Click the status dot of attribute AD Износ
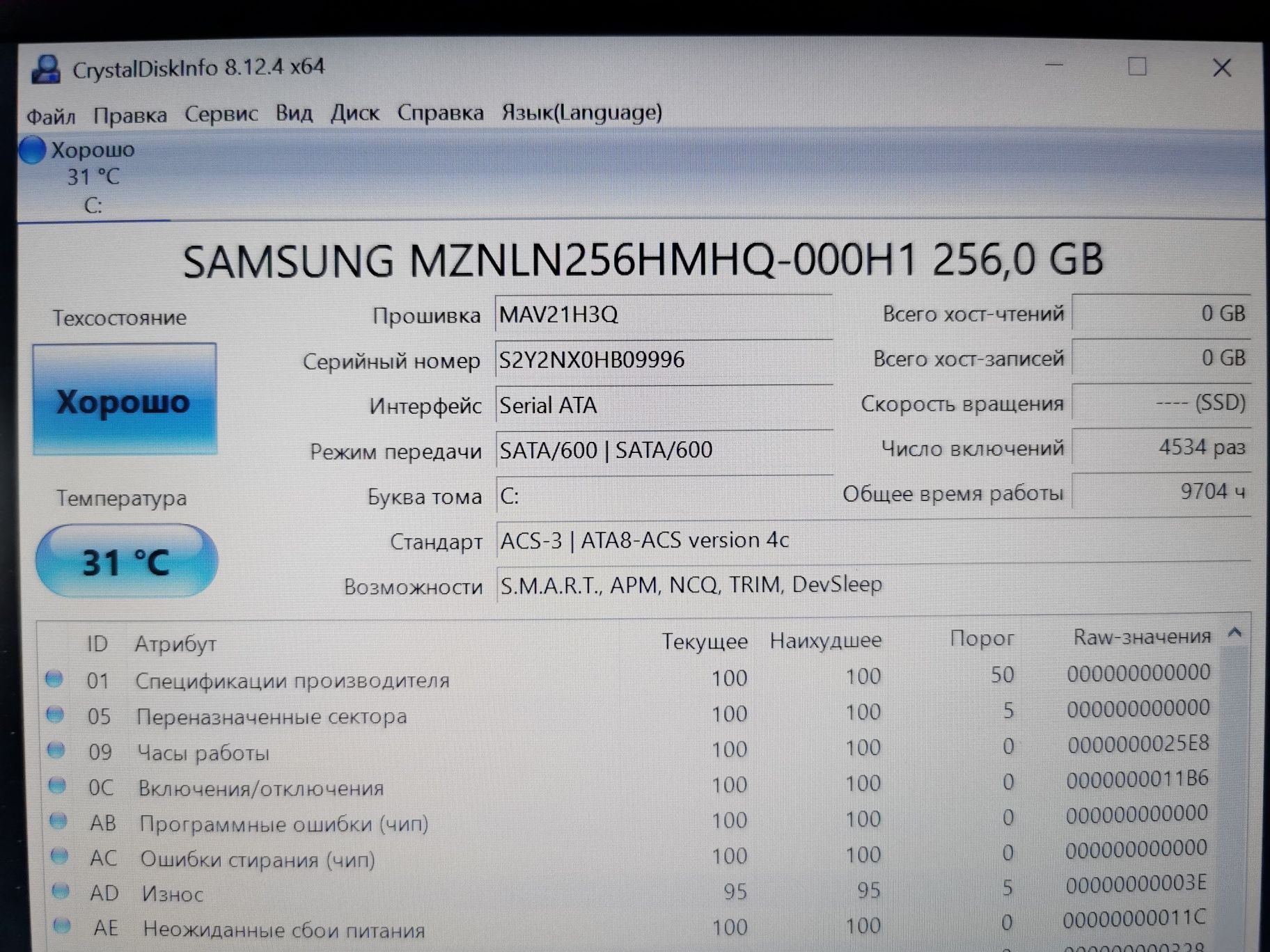Image resolution: width=1270 pixels, height=952 pixels. tap(61, 890)
